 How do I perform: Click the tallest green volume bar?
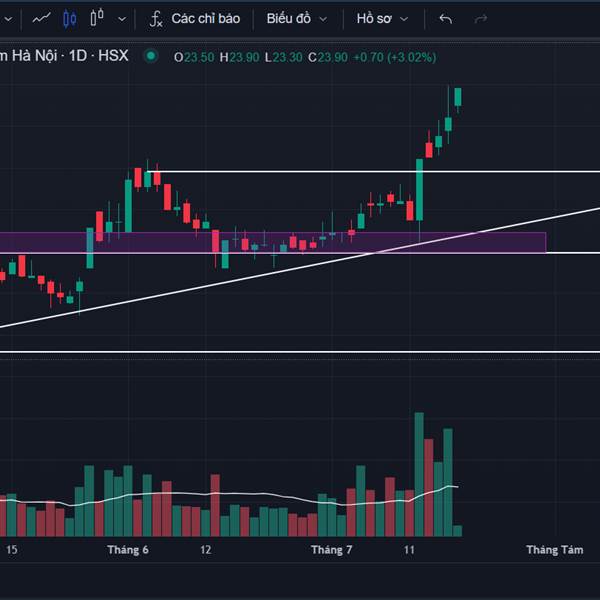pyautogui.click(x=419, y=474)
